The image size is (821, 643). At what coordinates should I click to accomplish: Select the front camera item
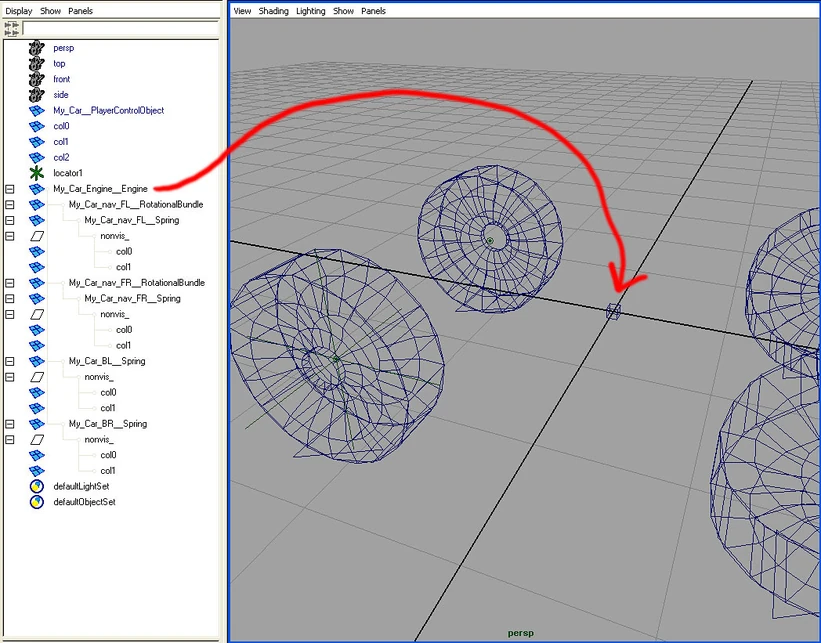pos(62,79)
